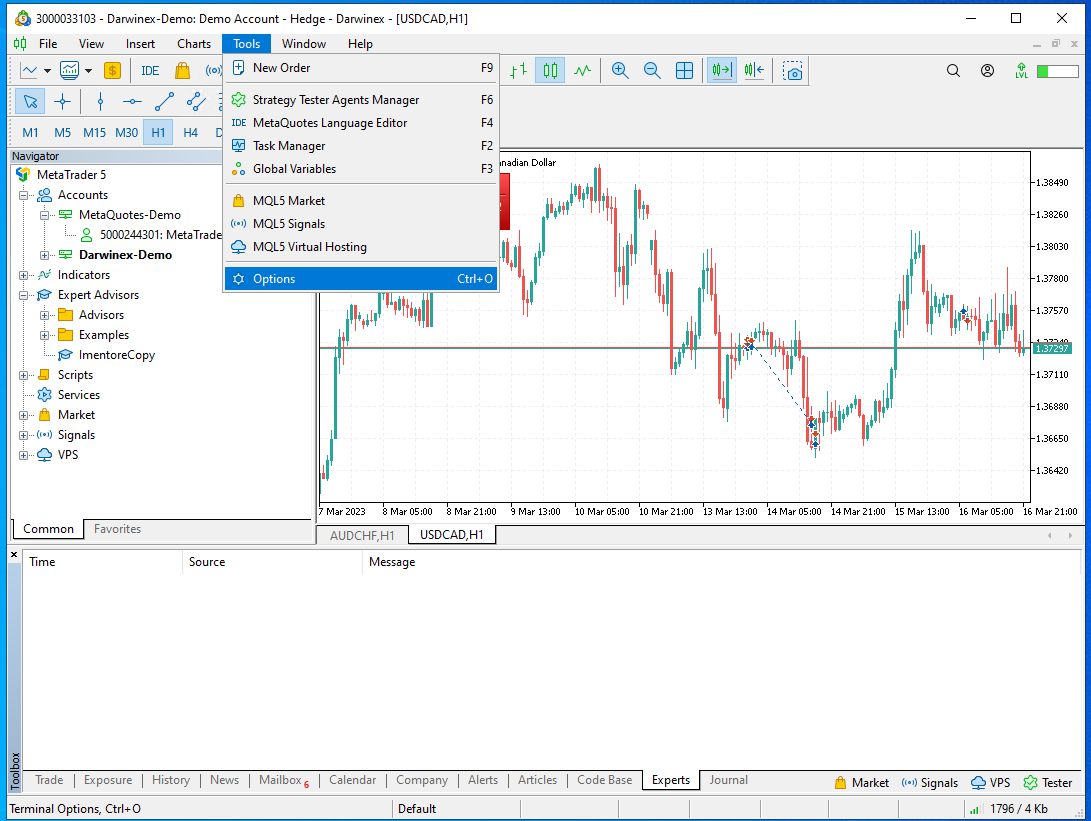Image resolution: width=1091 pixels, height=821 pixels.
Task: Open Strategy Tester Agents Manager
Action: (361, 99)
